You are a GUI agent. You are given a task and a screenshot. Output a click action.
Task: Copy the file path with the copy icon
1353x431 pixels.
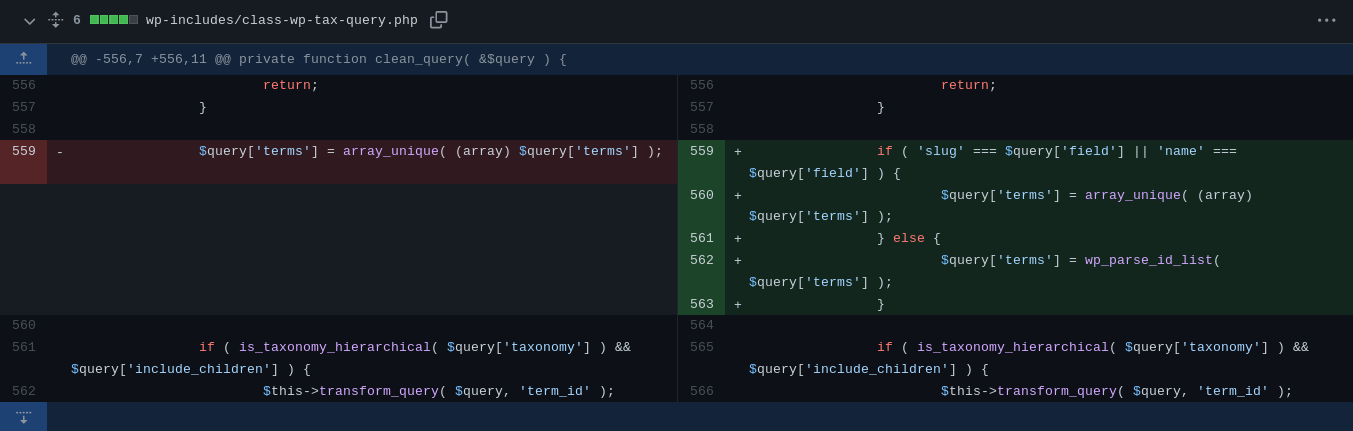click(438, 20)
